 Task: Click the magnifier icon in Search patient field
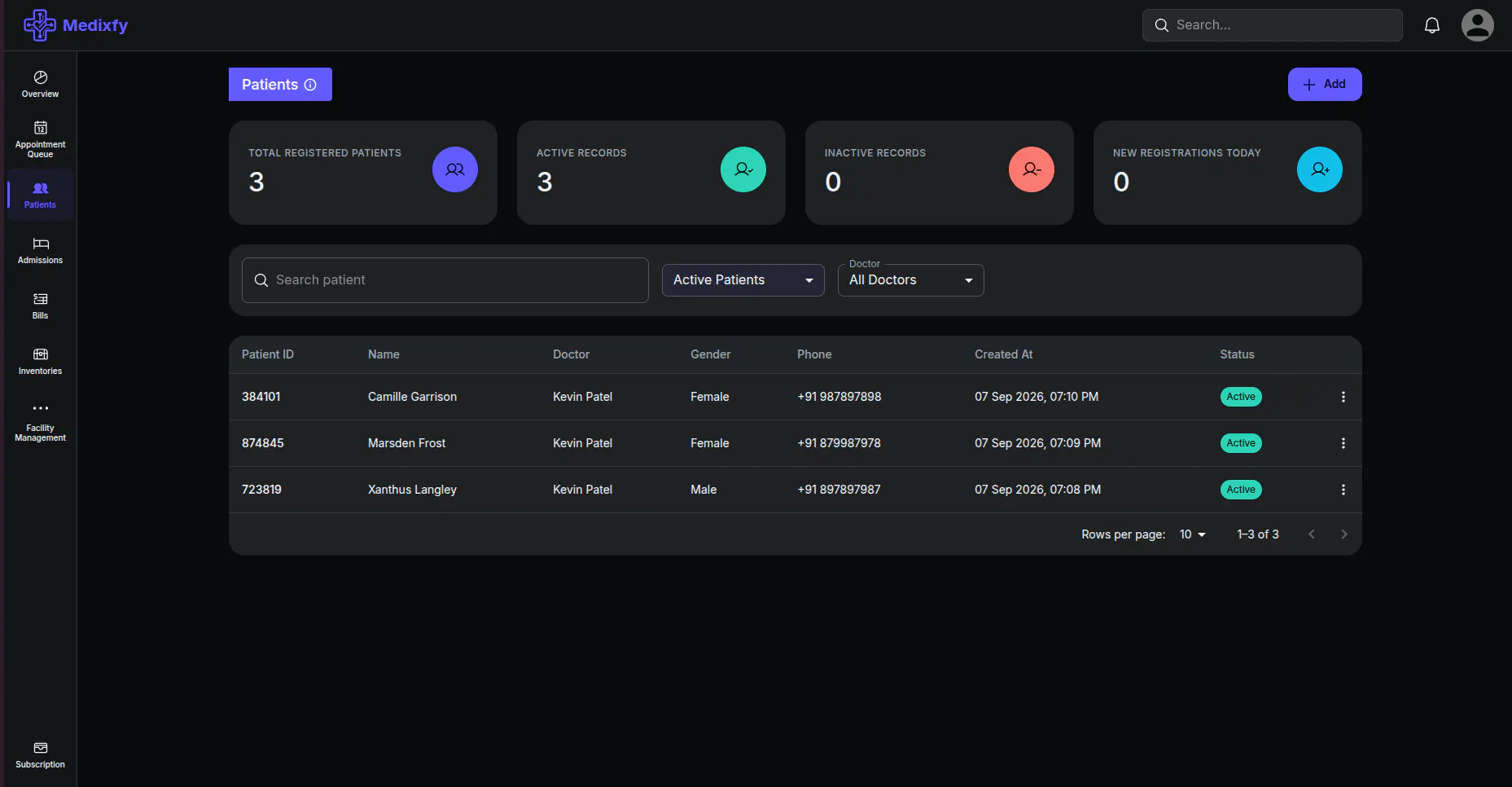(x=261, y=280)
